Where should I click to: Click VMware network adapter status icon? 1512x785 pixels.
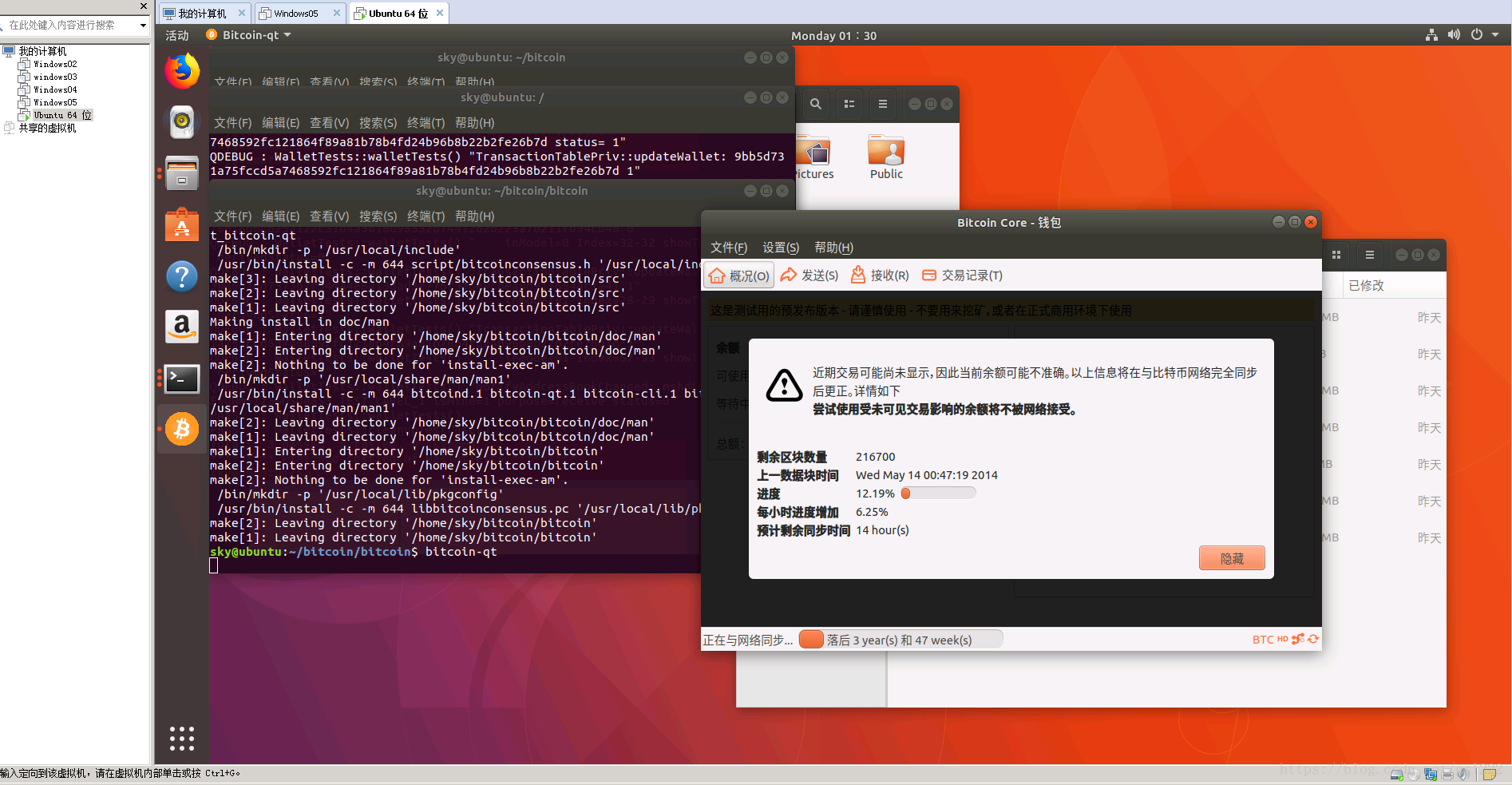click(1431, 774)
